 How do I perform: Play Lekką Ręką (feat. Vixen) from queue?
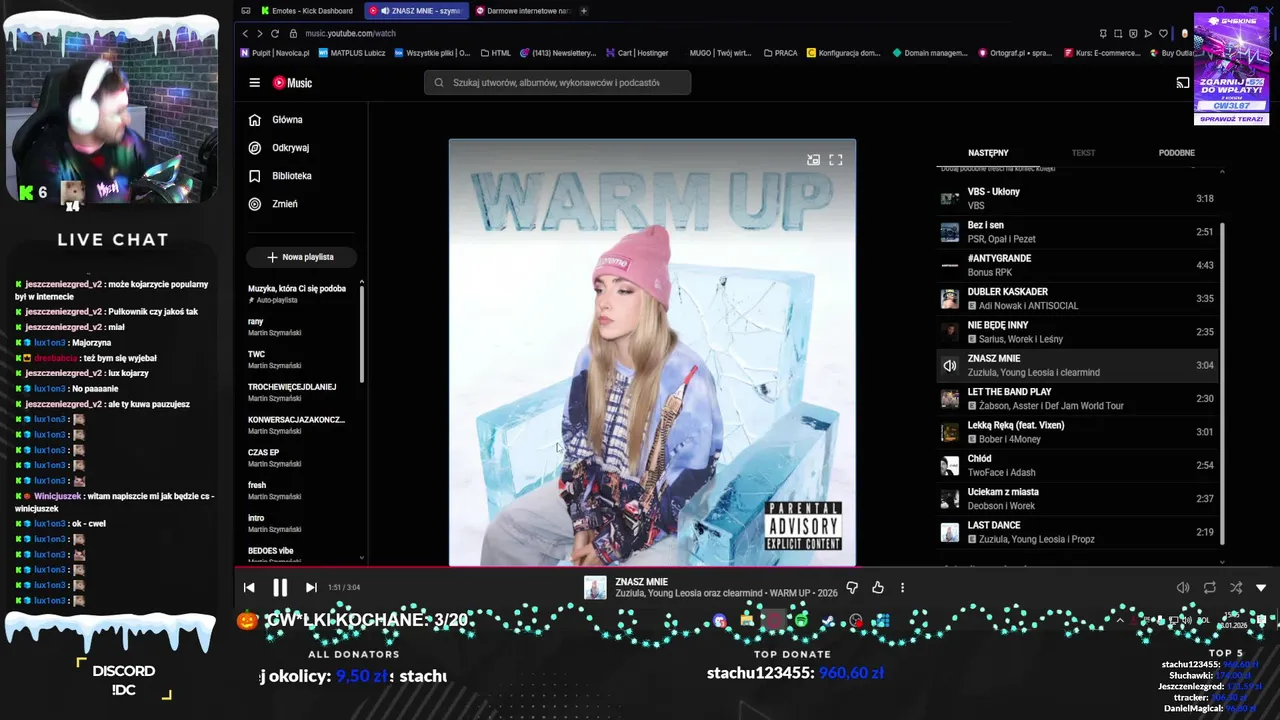(x=1078, y=432)
